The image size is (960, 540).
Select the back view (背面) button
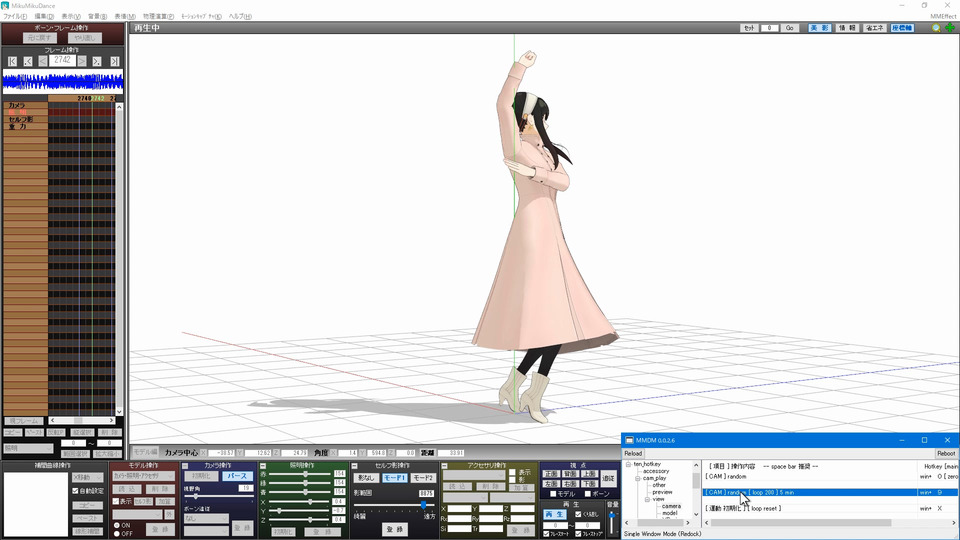[x=570, y=474]
